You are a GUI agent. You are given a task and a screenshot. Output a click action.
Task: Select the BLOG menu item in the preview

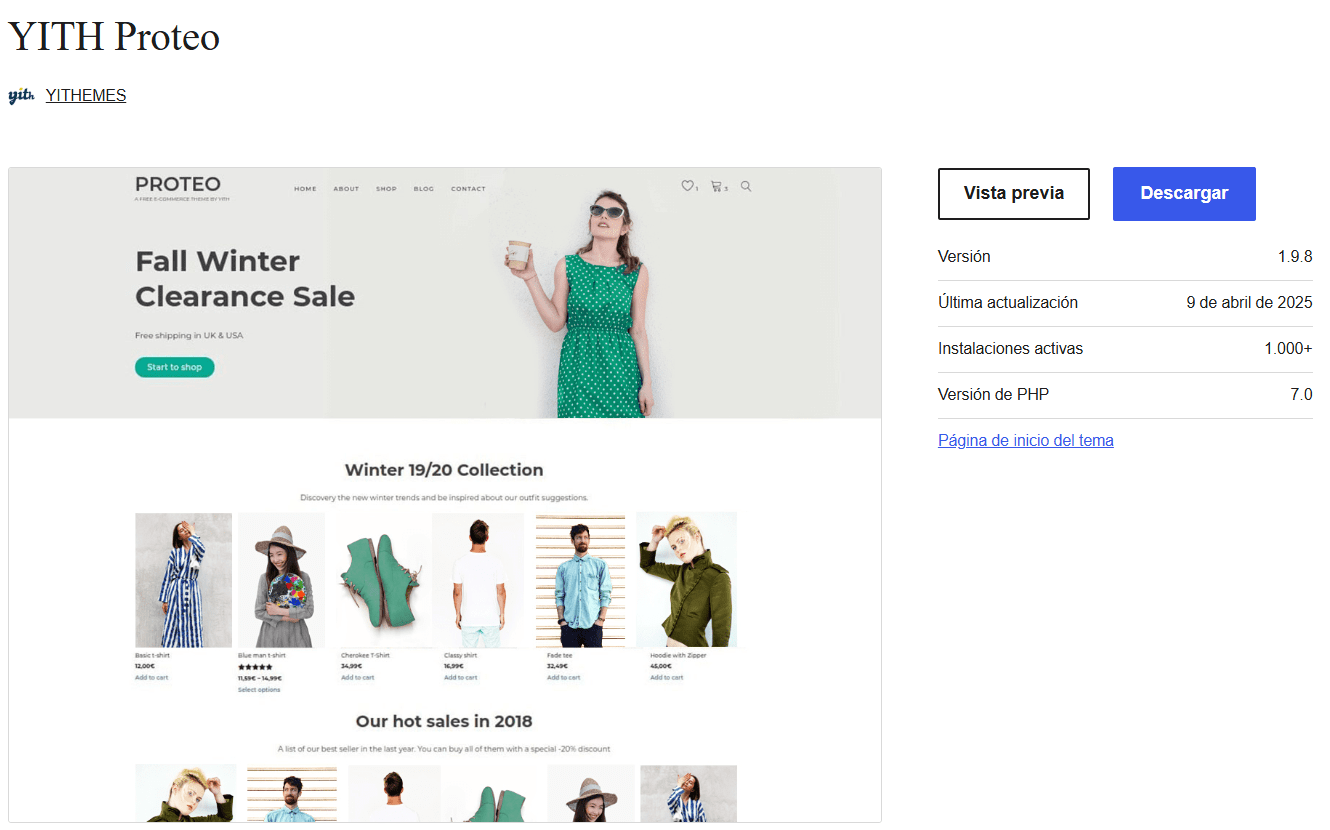424,189
